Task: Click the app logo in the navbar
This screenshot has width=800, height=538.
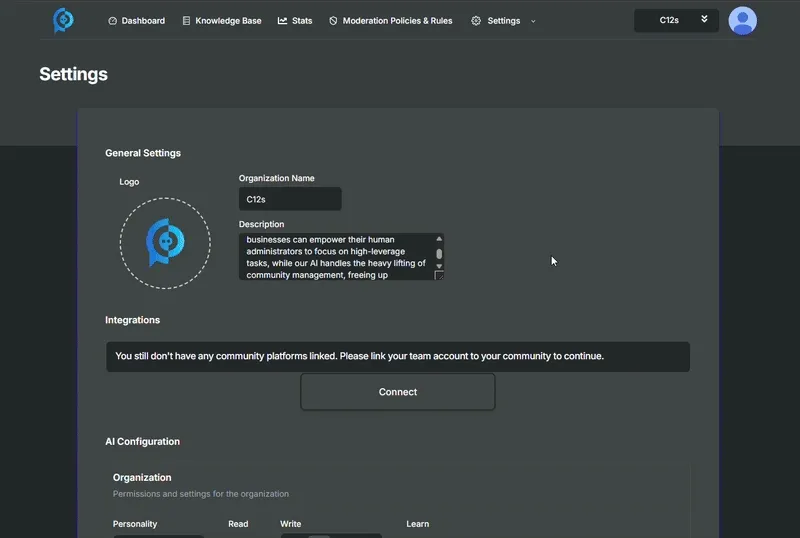Action: pyautogui.click(x=63, y=20)
